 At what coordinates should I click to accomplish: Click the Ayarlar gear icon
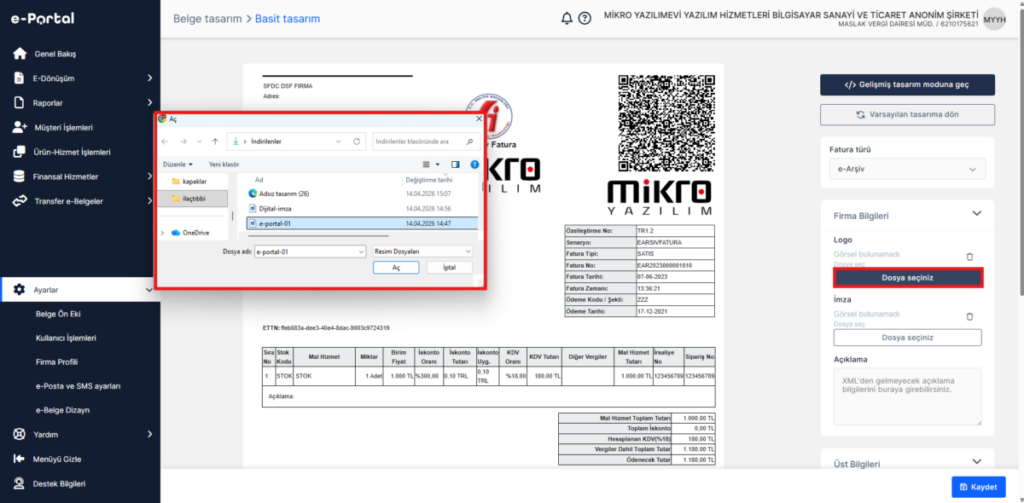pos(20,289)
